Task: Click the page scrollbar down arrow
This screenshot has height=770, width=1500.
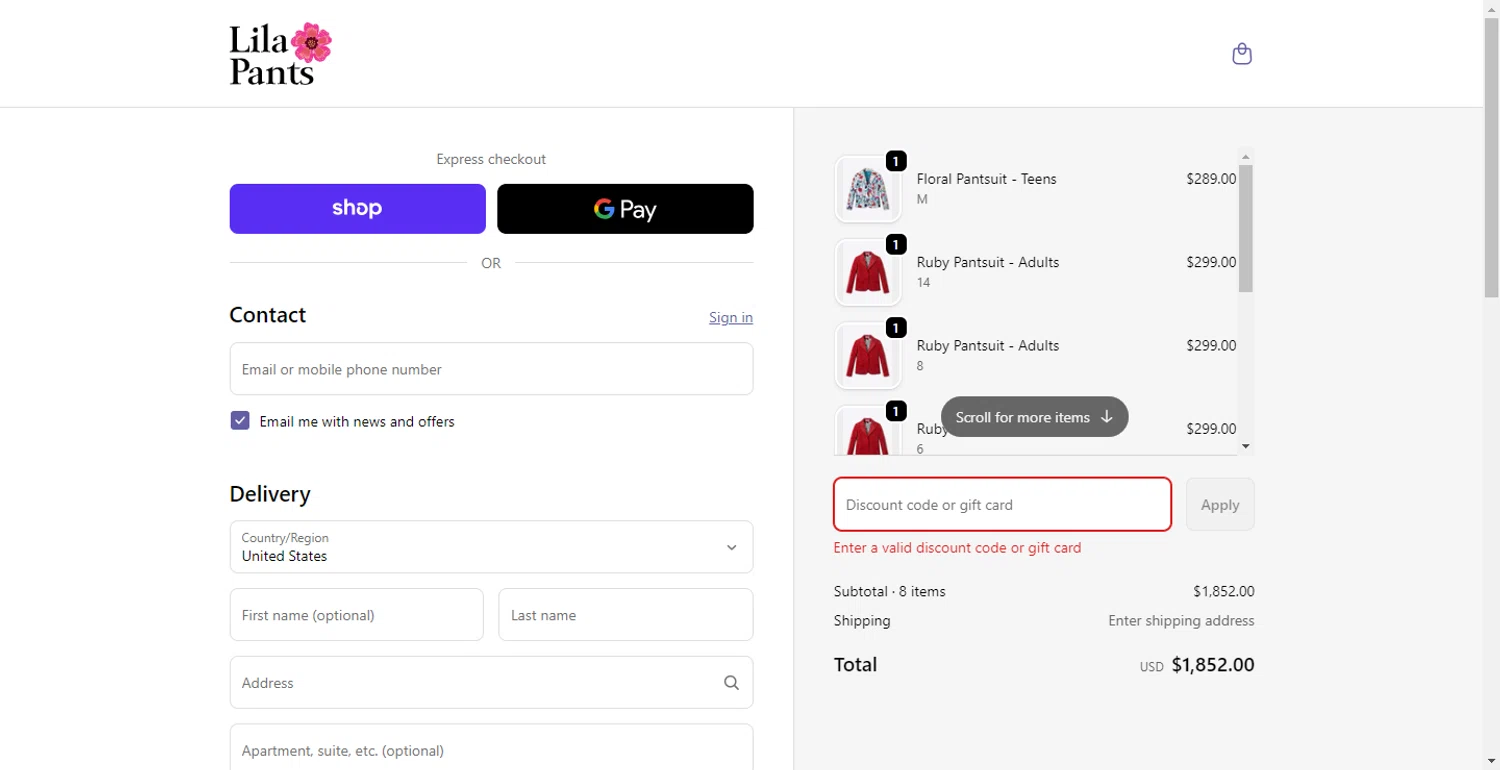Action: click(x=1492, y=761)
